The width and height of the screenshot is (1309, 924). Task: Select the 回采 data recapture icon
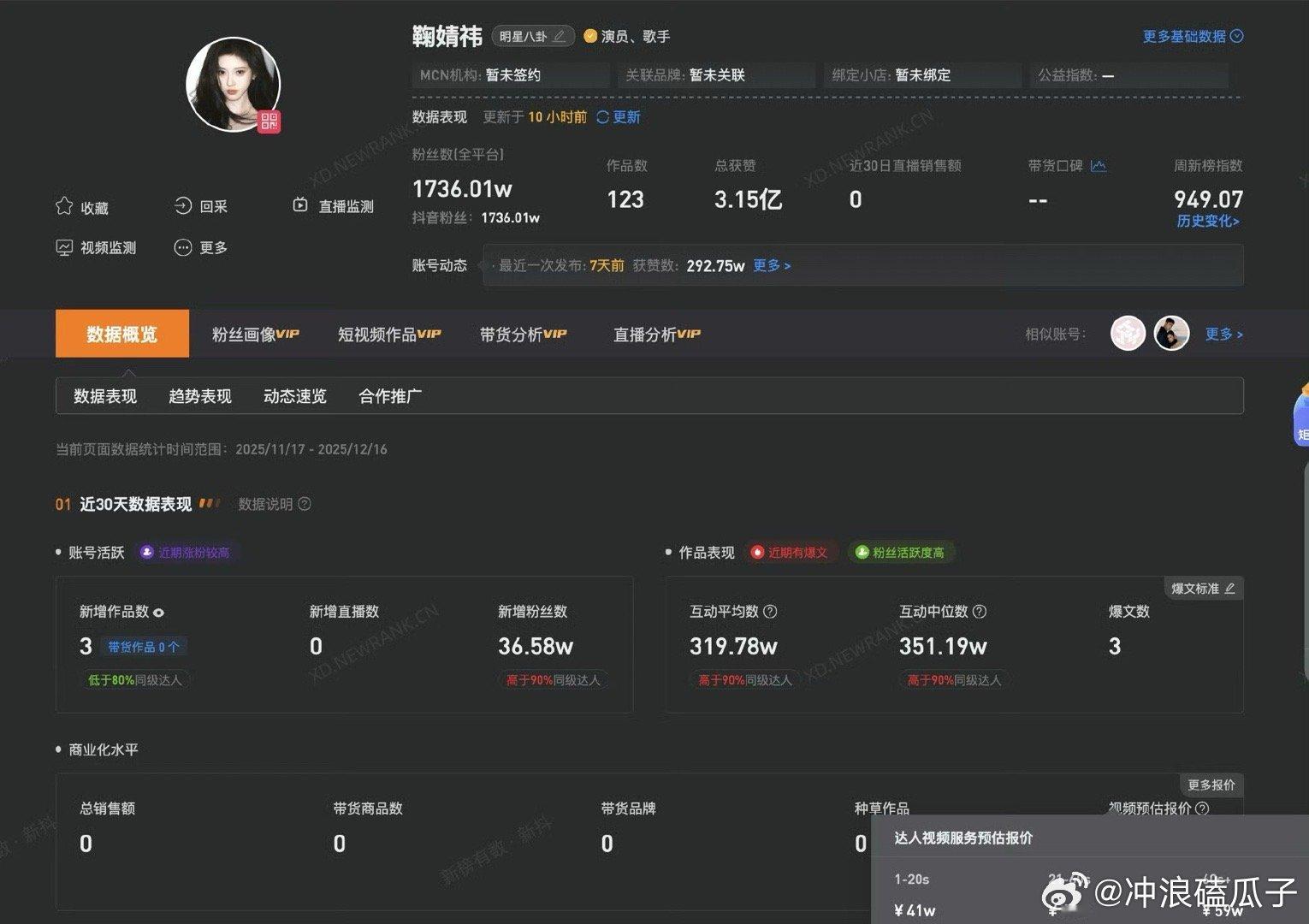[182, 205]
